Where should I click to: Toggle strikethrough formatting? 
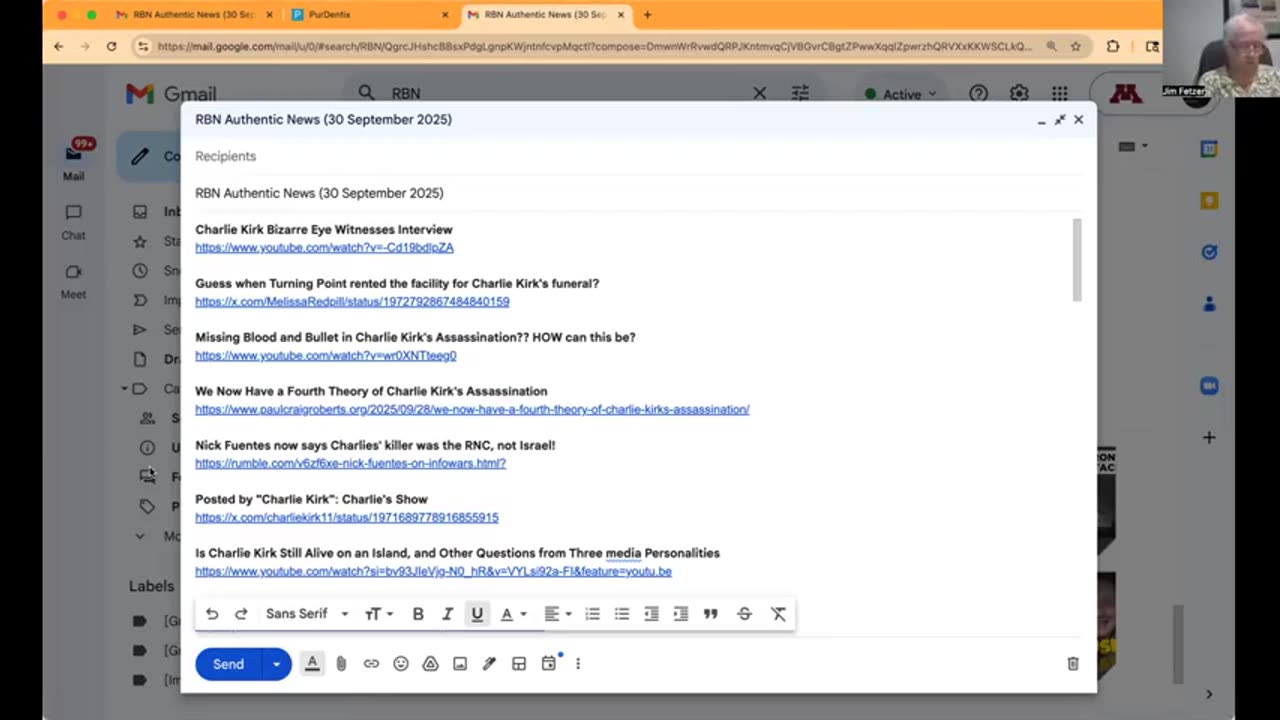(x=744, y=614)
